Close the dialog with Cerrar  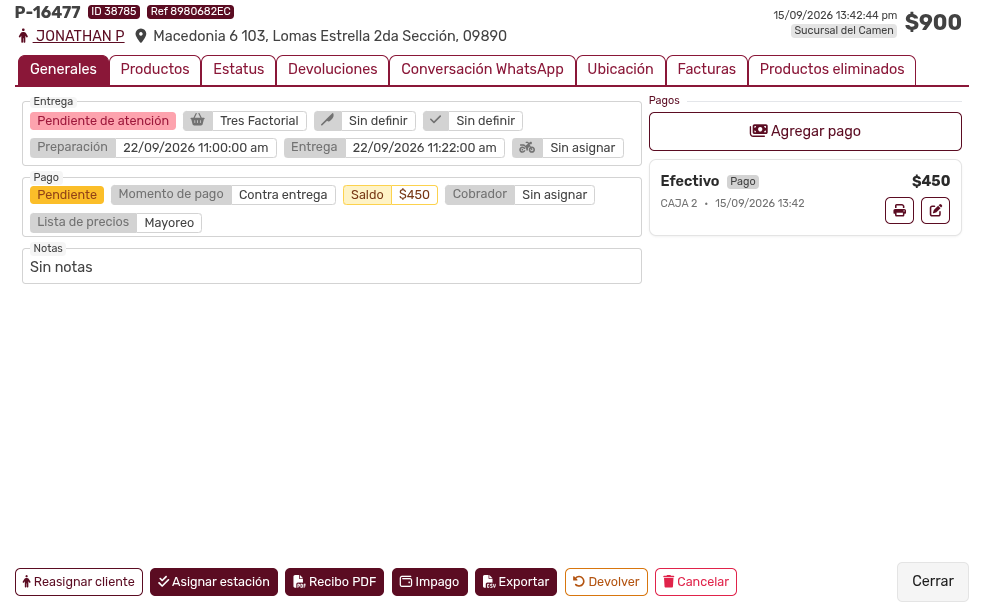point(933,582)
